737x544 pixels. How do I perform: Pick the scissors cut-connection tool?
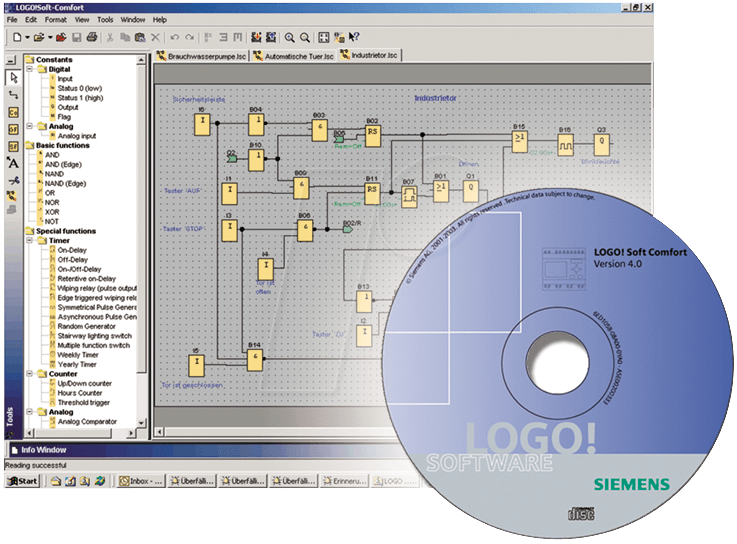tap(13, 180)
